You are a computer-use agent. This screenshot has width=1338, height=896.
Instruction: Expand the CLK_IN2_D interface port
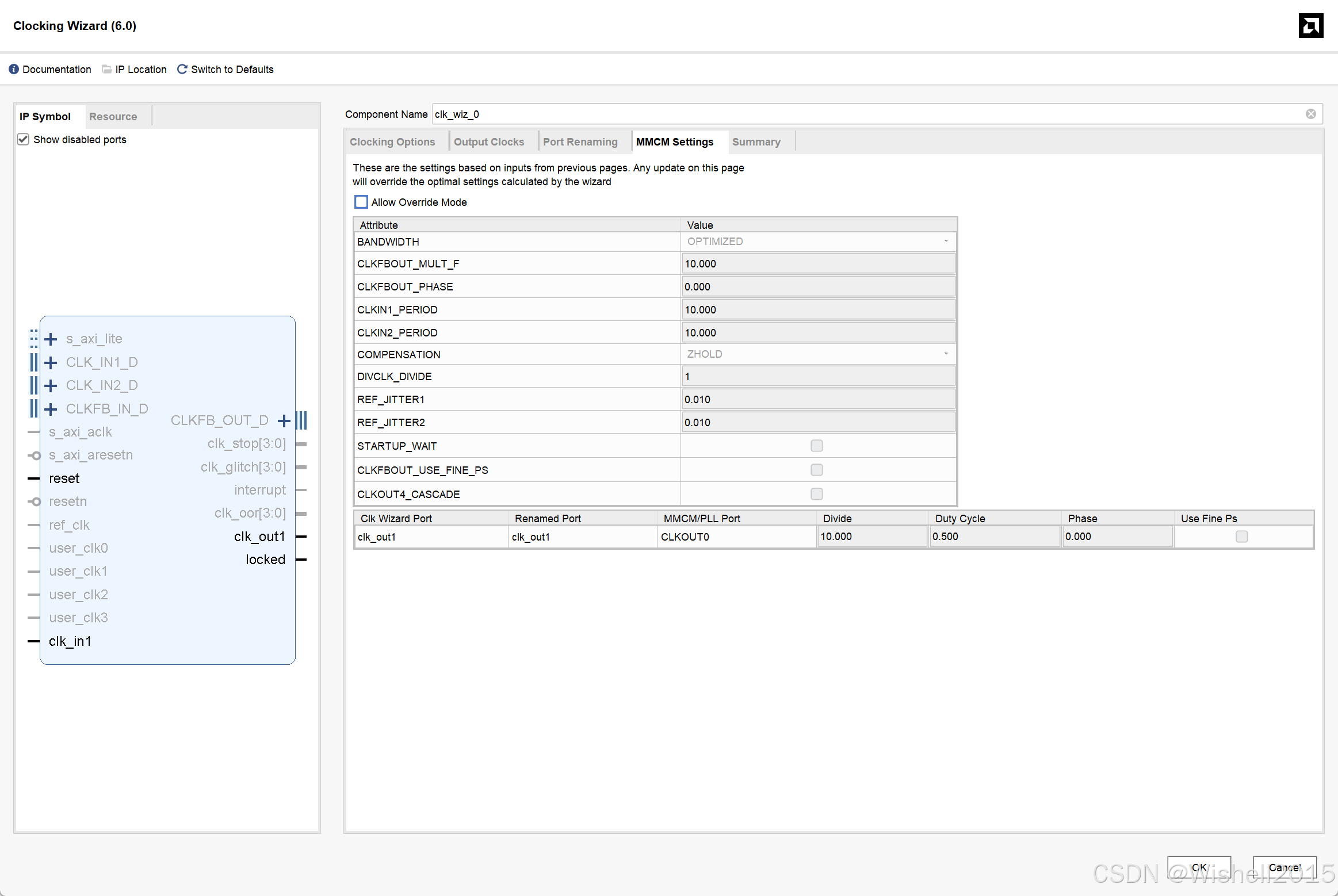(51, 385)
